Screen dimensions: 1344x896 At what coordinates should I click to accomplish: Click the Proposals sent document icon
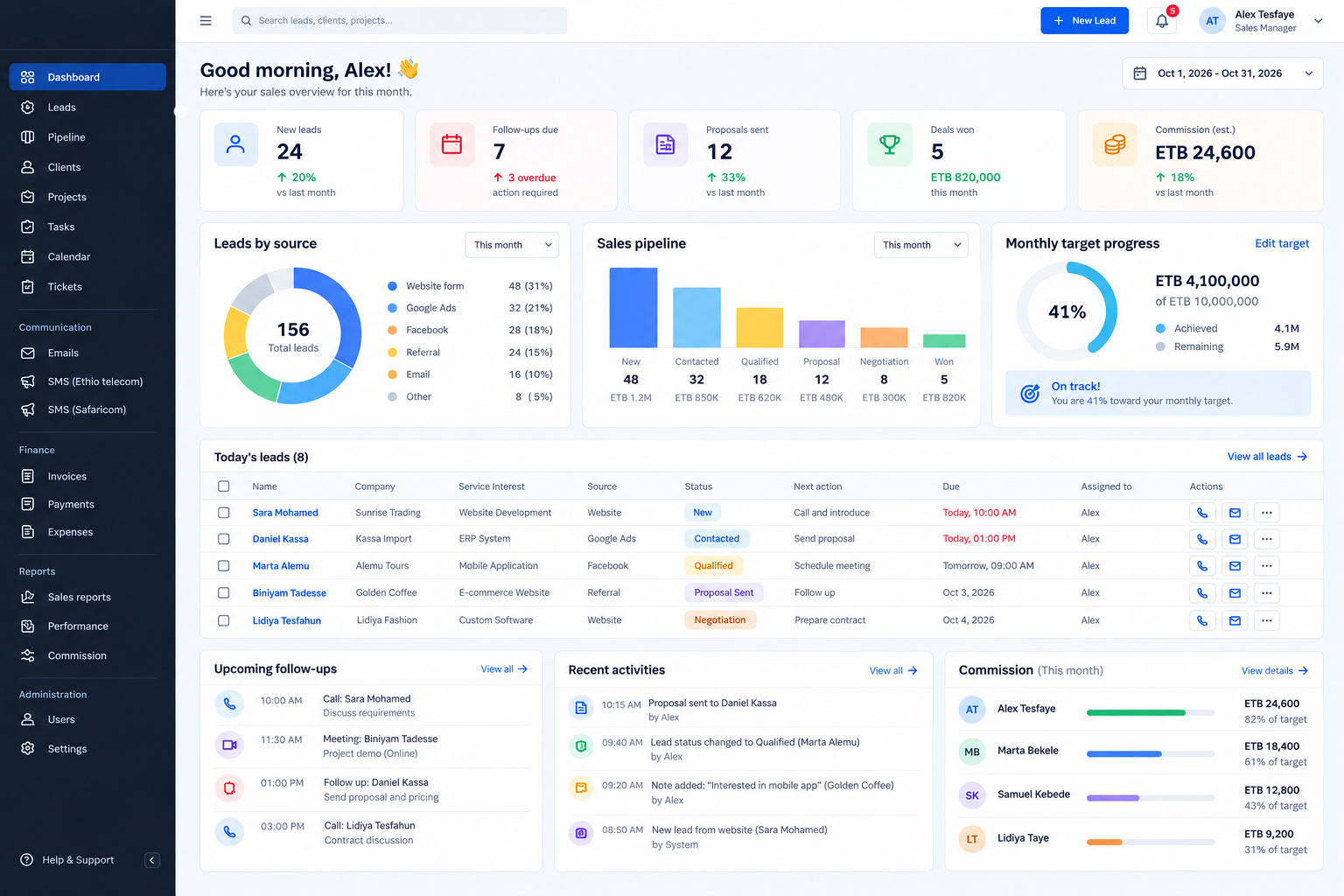[665, 144]
